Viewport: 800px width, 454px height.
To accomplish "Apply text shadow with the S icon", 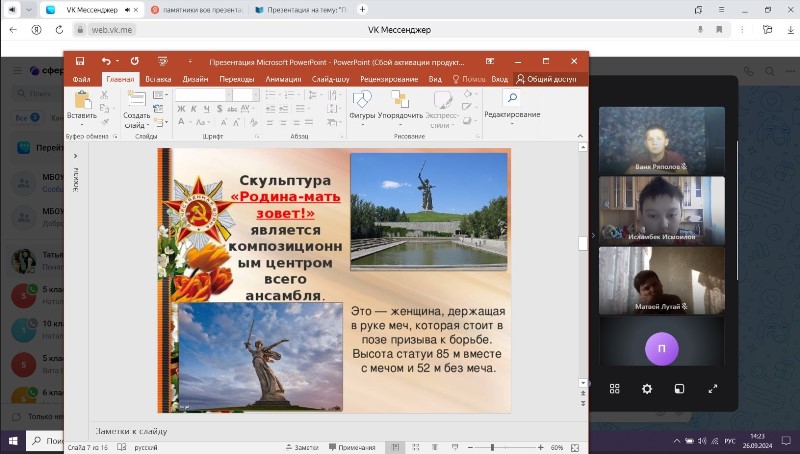I will tap(219, 109).
